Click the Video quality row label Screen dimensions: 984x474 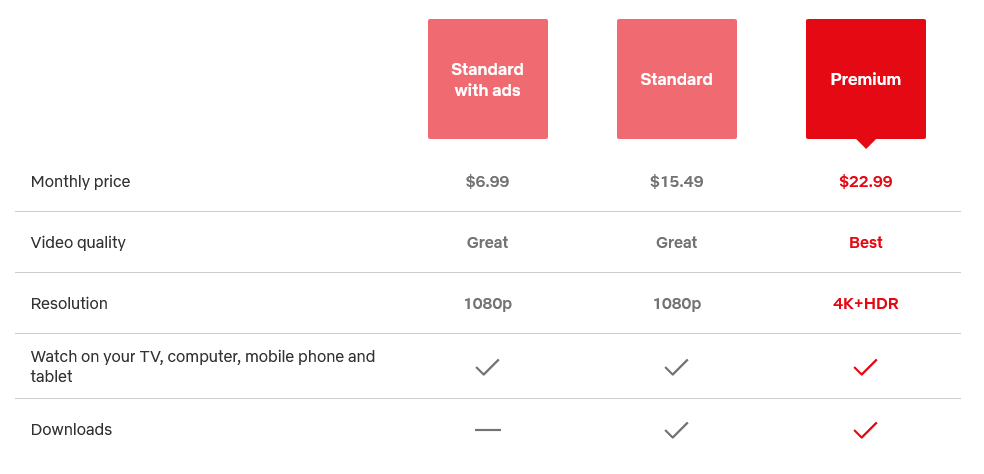78,243
